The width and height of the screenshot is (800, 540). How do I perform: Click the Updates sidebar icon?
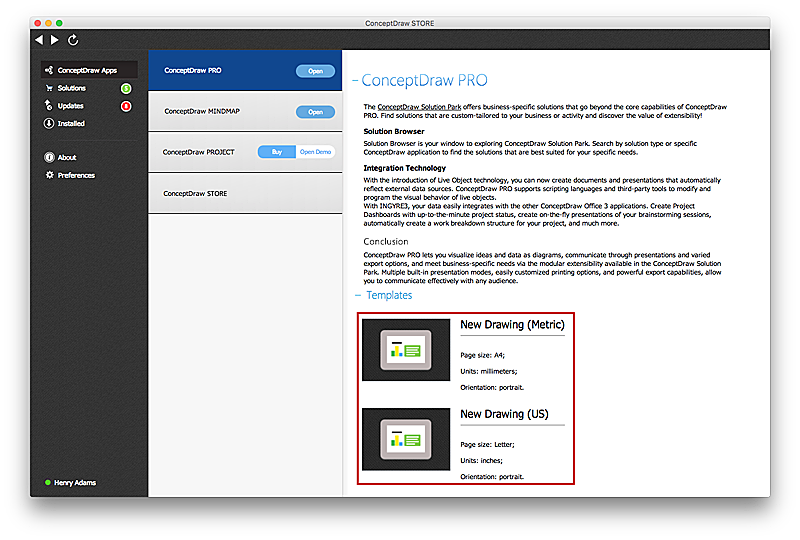48,105
